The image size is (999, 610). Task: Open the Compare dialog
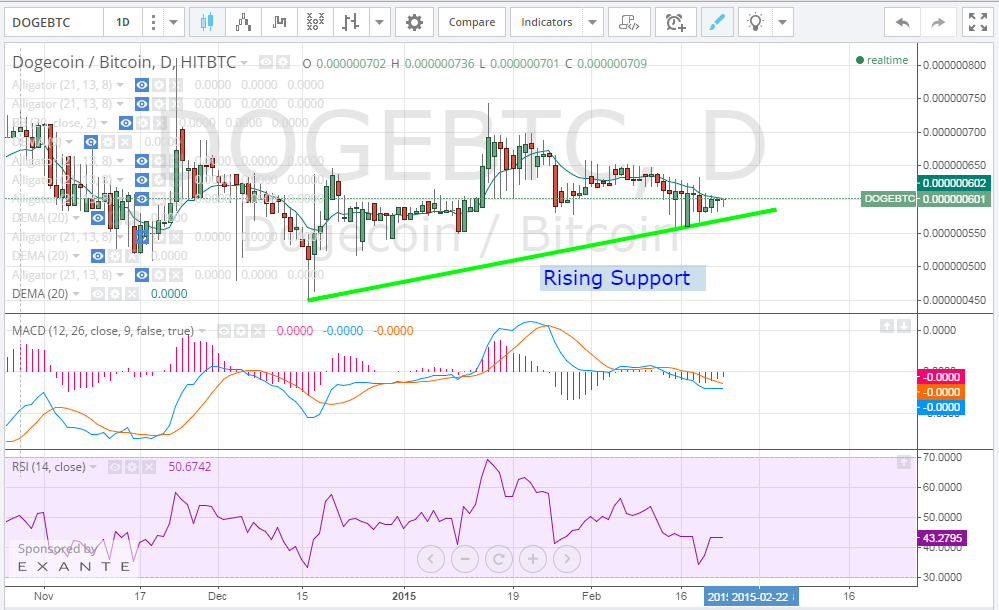tap(471, 21)
